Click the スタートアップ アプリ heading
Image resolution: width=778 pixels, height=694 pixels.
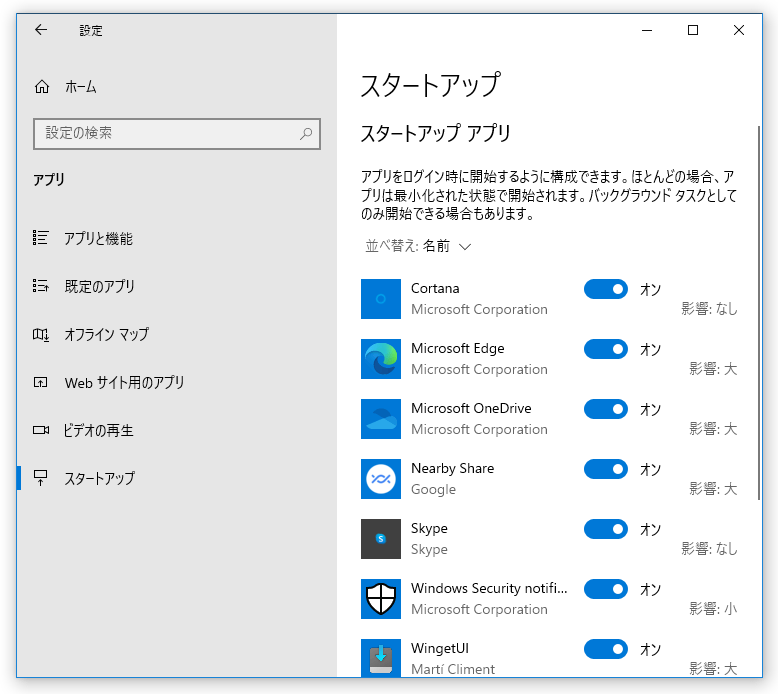(435, 133)
